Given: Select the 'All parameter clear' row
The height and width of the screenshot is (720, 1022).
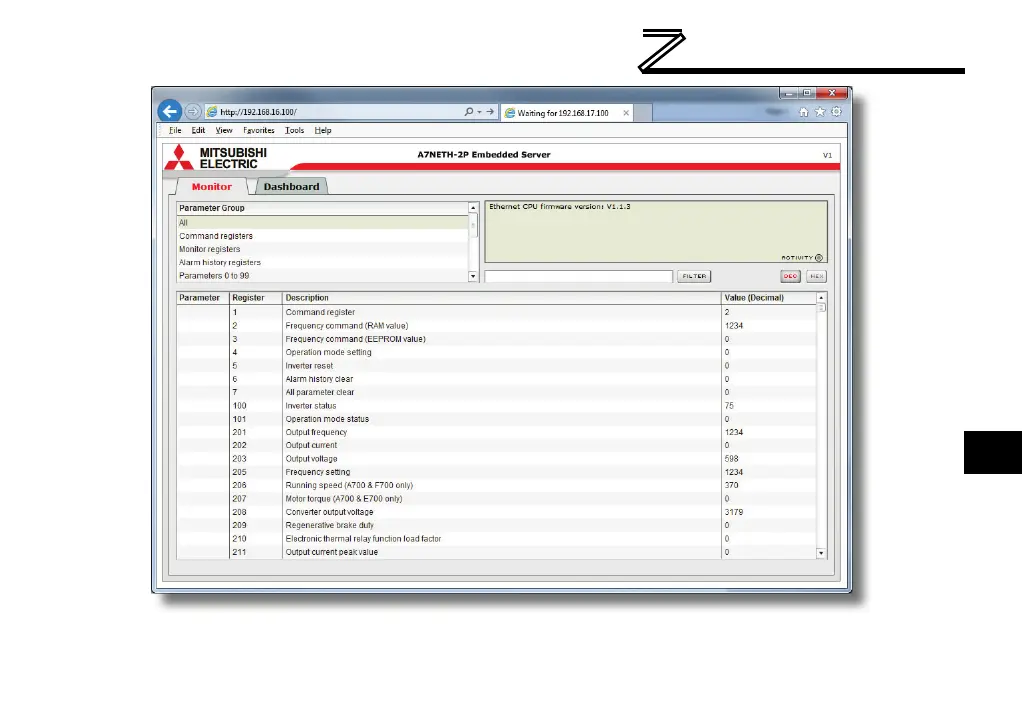Looking at the screenshot, I should (x=497, y=392).
